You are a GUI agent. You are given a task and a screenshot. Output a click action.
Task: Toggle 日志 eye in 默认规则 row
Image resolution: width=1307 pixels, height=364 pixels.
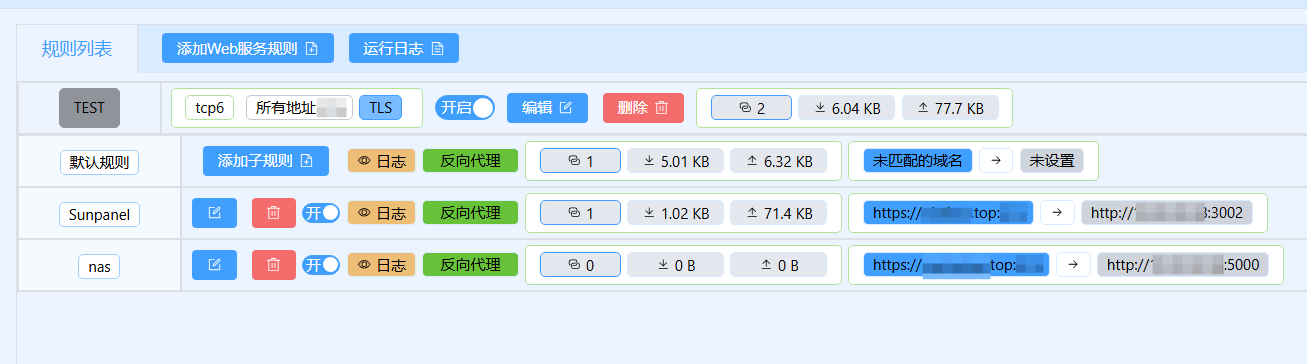[x=380, y=161]
